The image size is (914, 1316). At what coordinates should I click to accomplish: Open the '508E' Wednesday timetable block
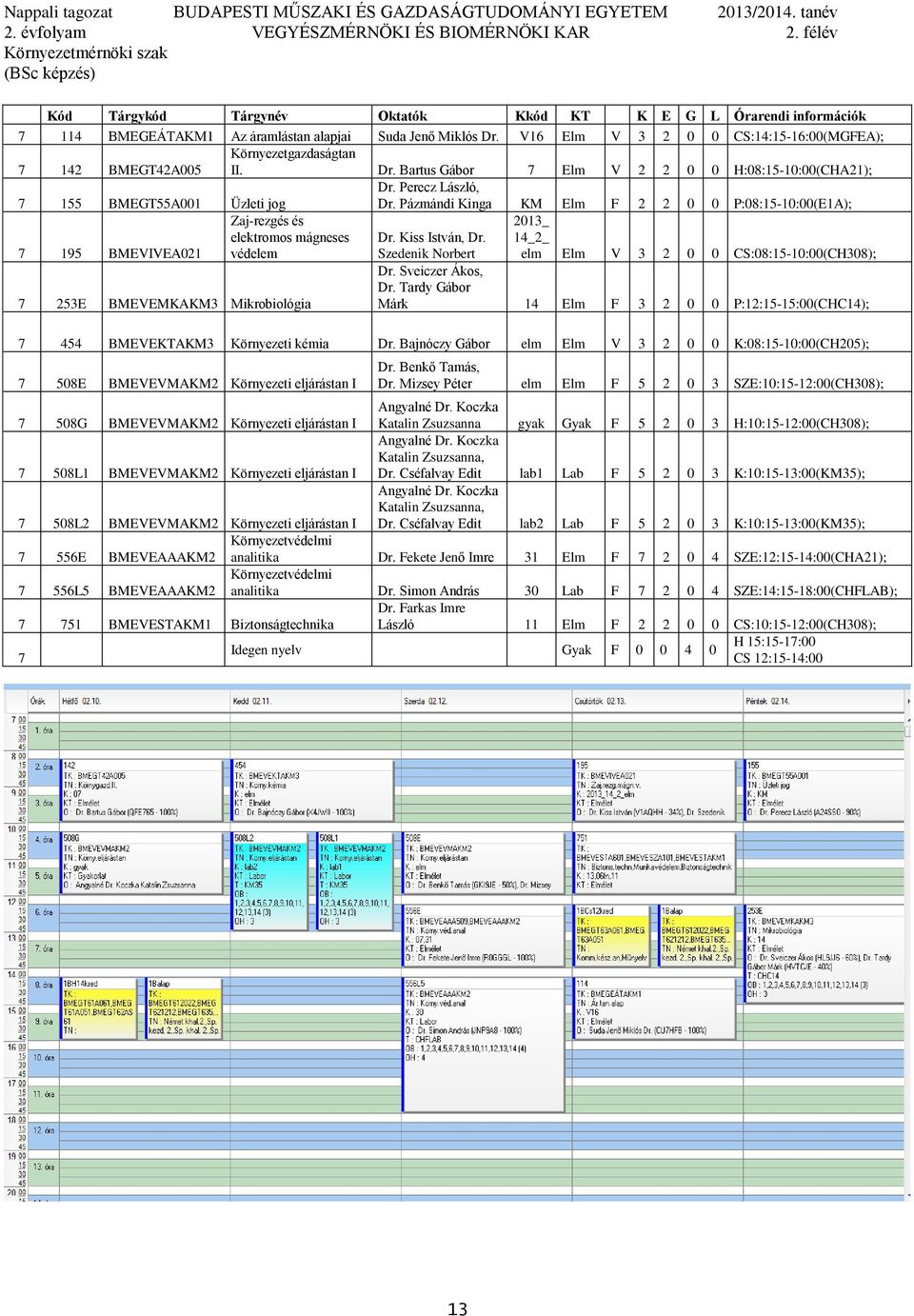tap(481, 863)
